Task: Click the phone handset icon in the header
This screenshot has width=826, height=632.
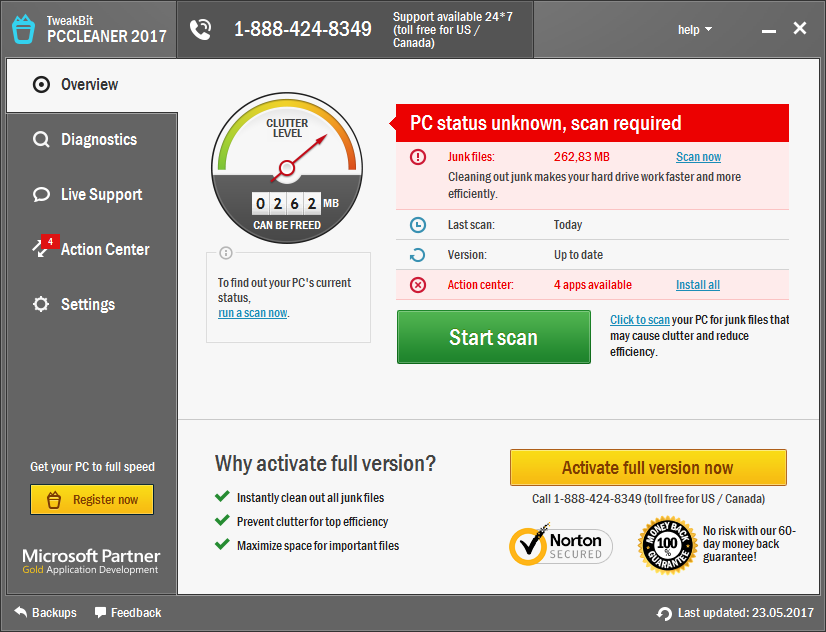Action: (x=200, y=29)
